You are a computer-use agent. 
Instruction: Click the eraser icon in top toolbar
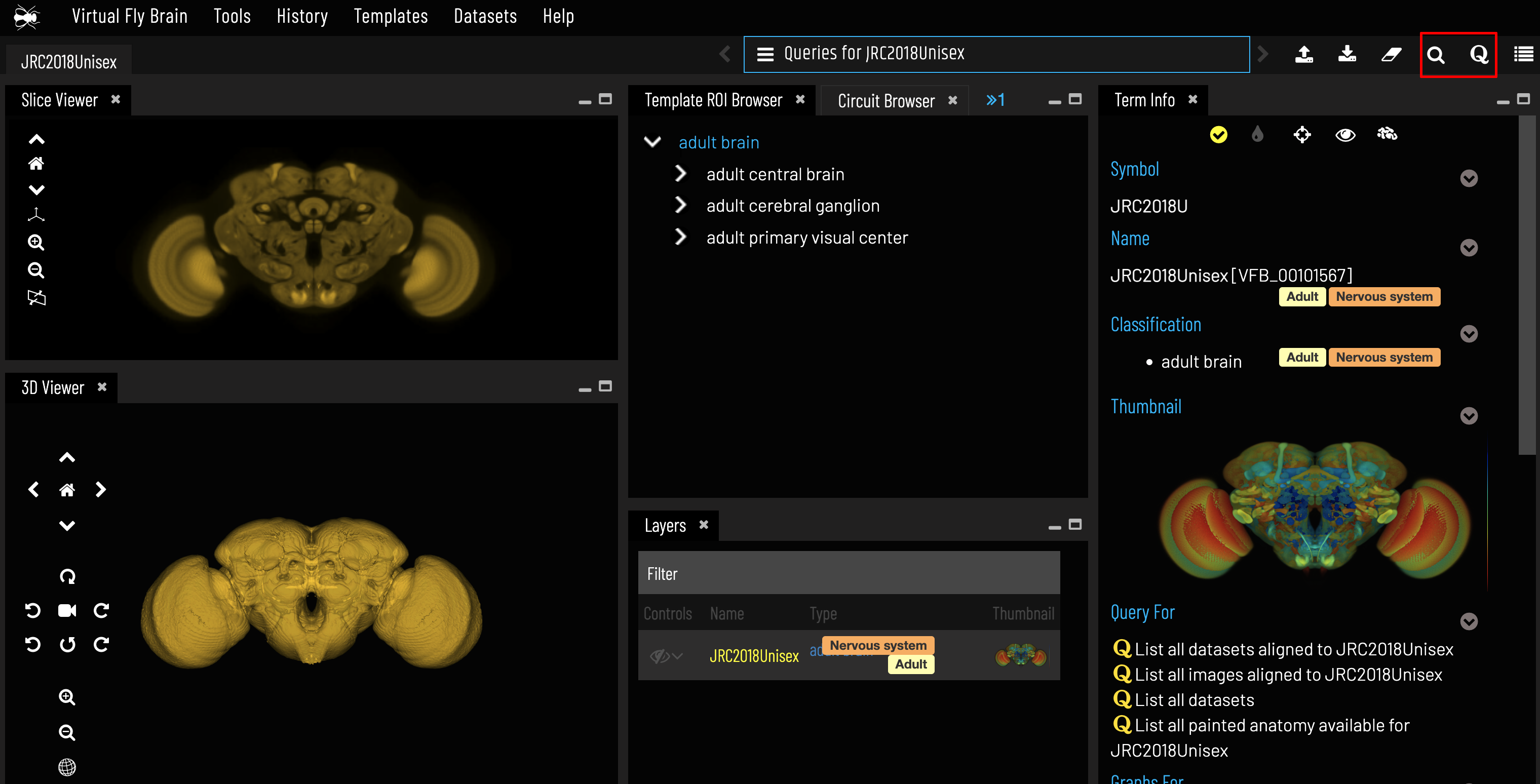pos(1391,55)
